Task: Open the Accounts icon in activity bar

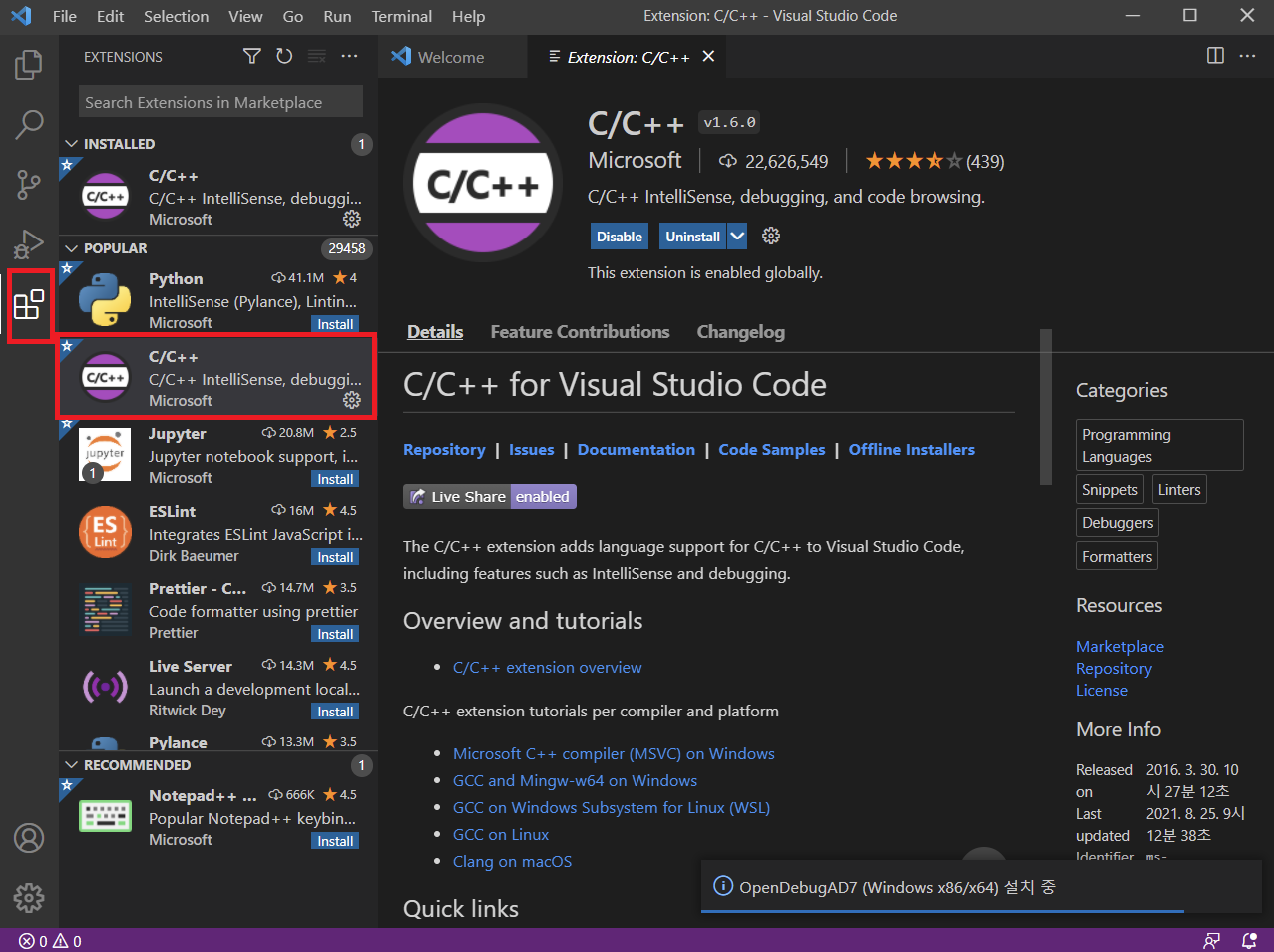Action: click(x=29, y=838)
